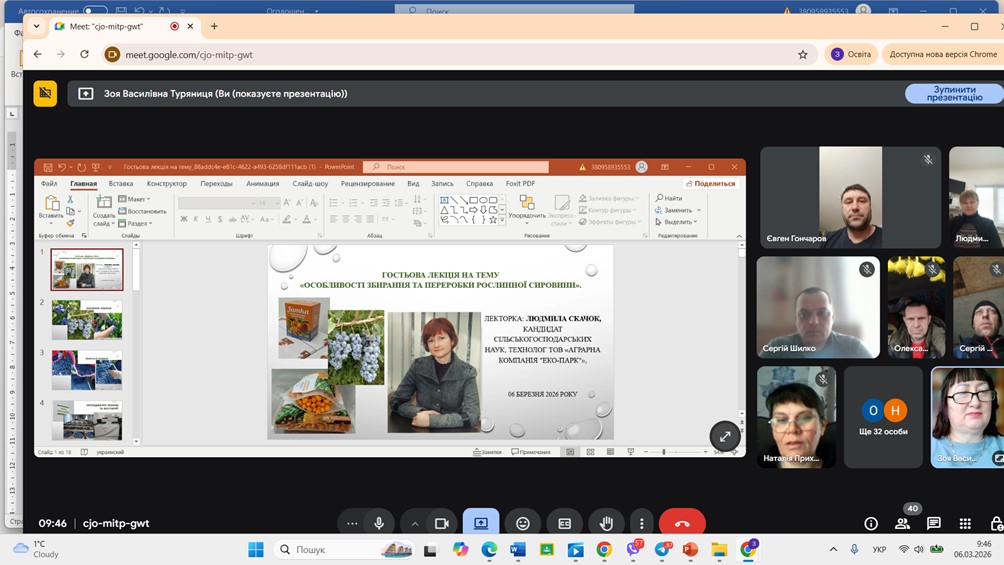
Task: Leave the call with red hang-up button
Action: pos(682,523)
